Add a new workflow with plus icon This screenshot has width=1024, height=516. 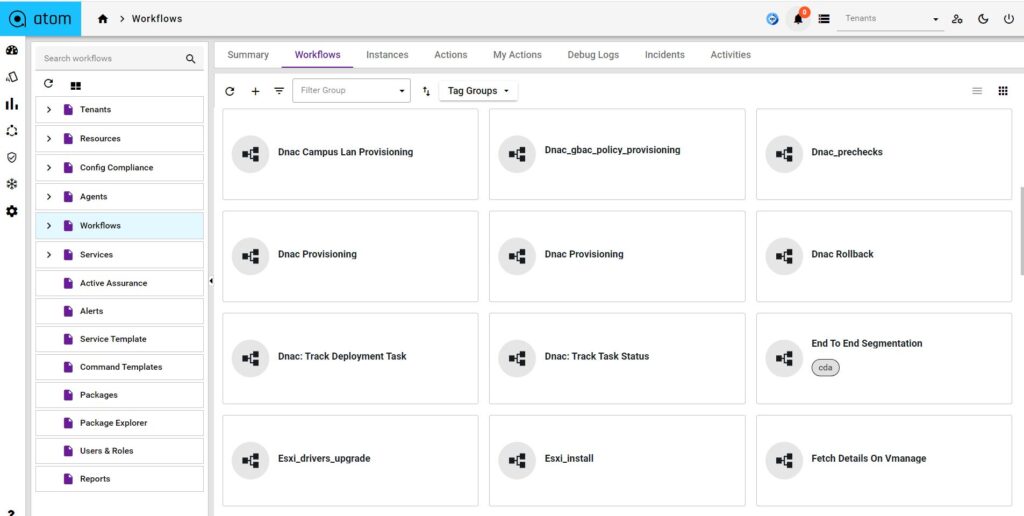(x=255, y=91)
